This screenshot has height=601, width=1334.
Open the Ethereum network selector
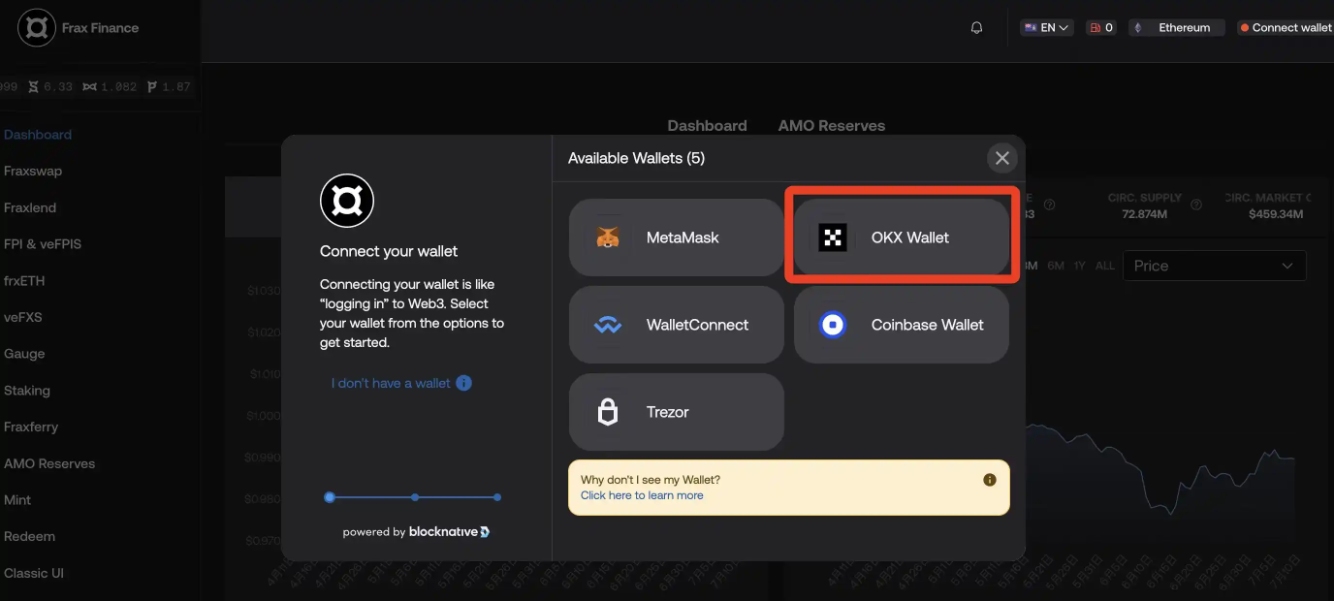coord(1177,27)
